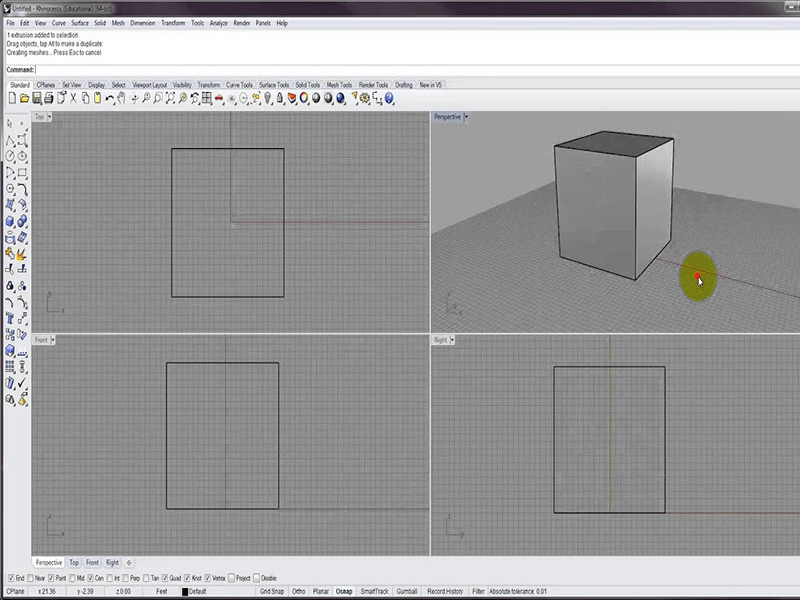Click the Print icon in the toolbar

(49, 98)
